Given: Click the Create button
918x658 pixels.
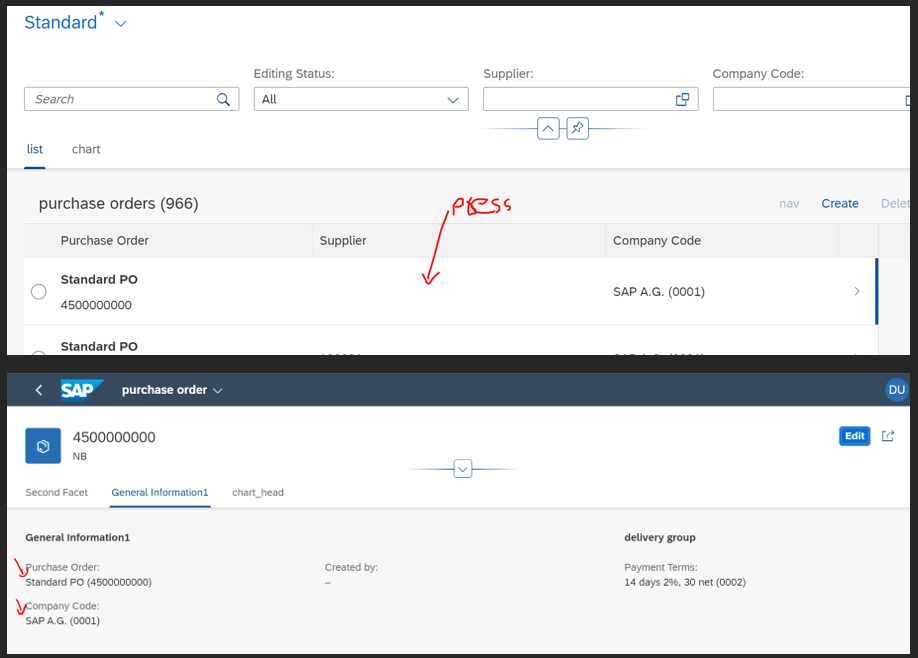Looking at the screenshot, I should (x=840, y=204).
